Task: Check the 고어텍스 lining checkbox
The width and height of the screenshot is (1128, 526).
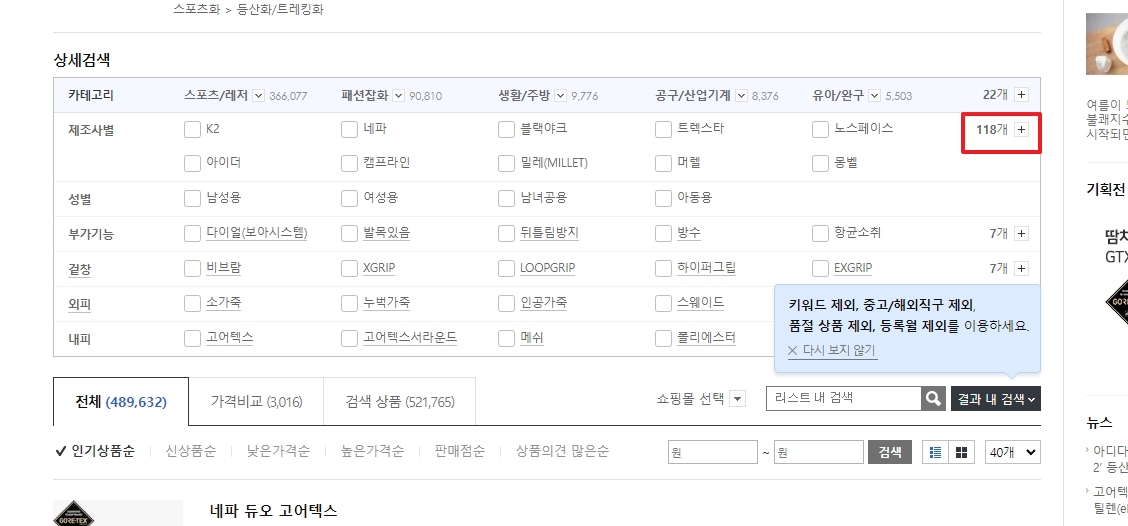Action: tap(192, 337)
